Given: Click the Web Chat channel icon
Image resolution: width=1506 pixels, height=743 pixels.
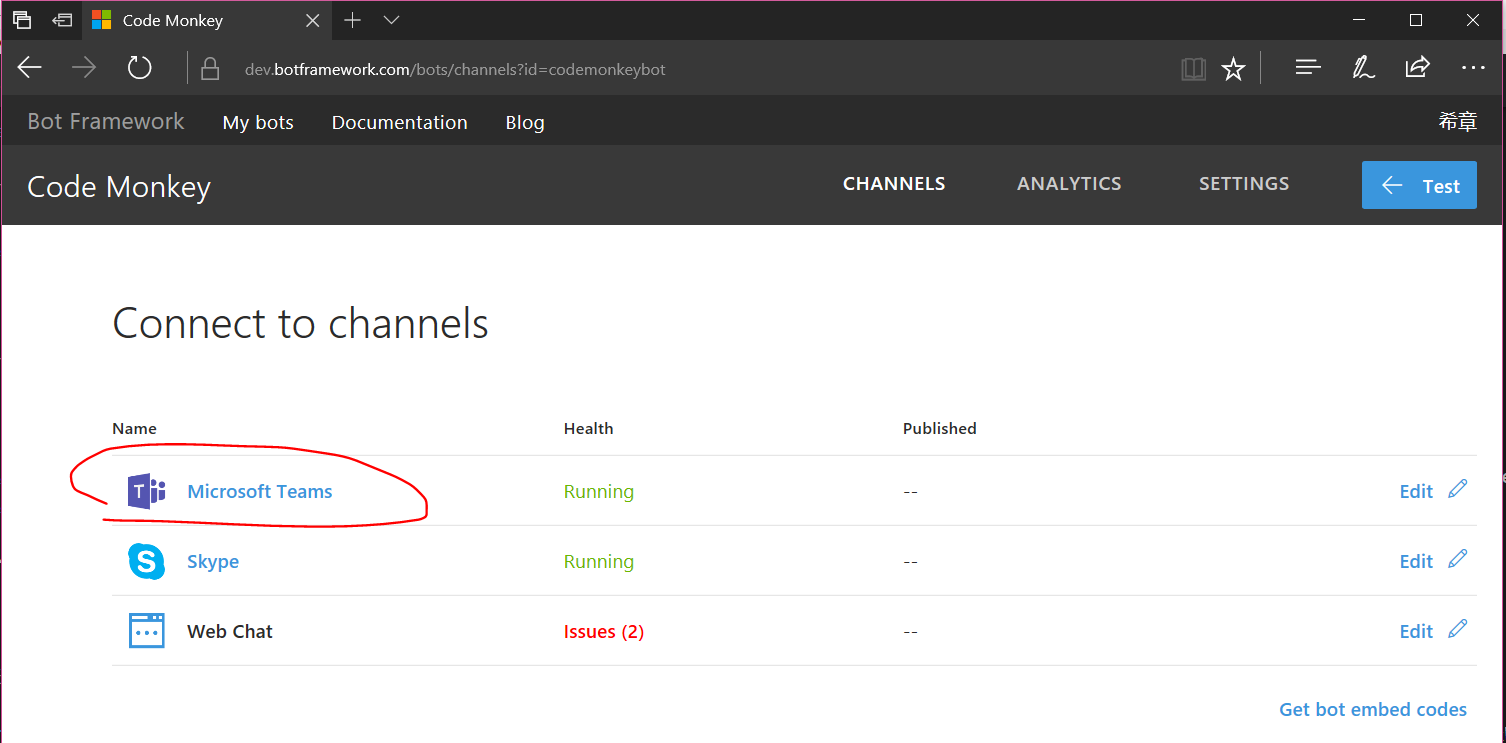Looking at the screenshot, I should pyautogui.click(x=146, y=631).
